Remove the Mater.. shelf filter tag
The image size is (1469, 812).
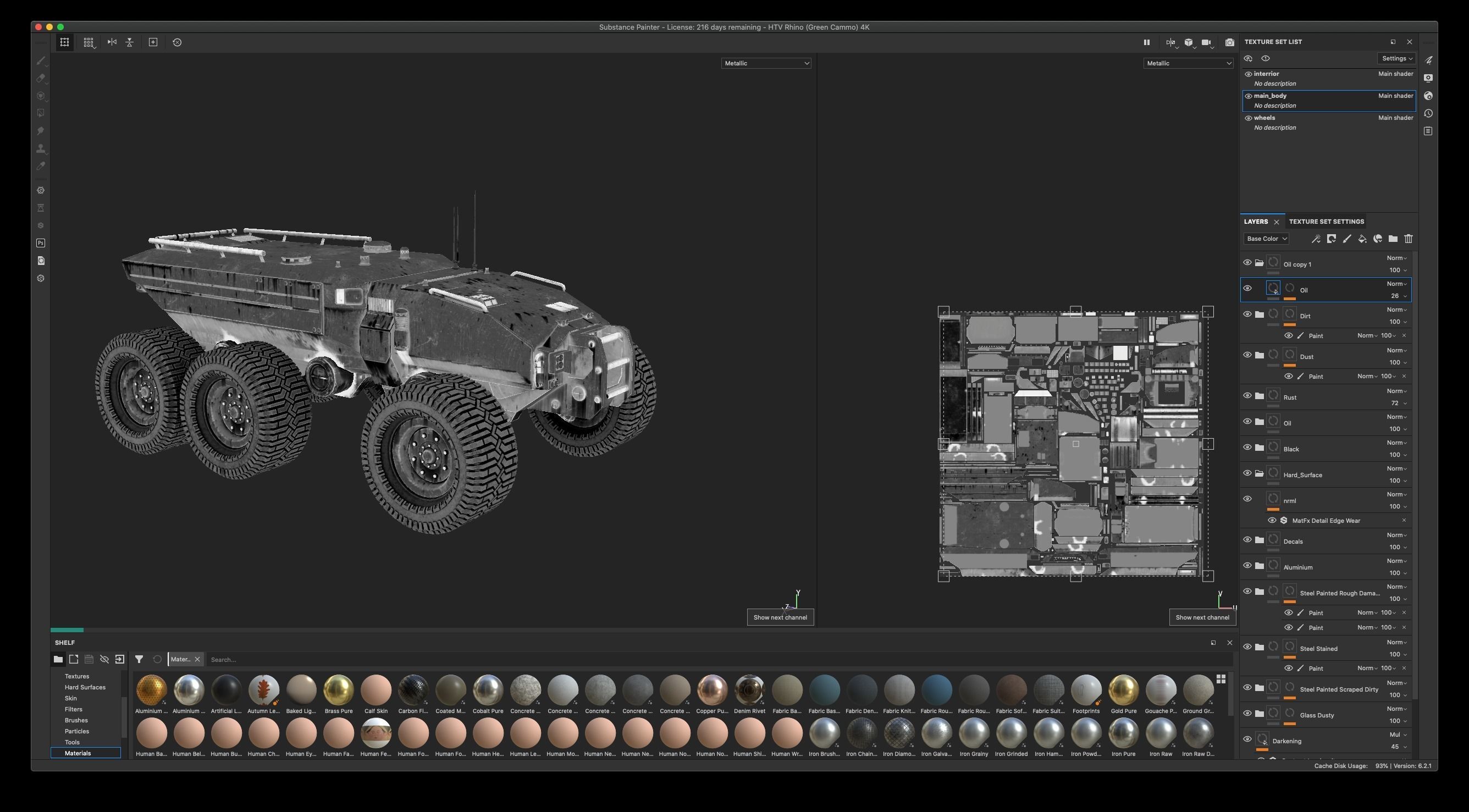(x=197, y=659)
